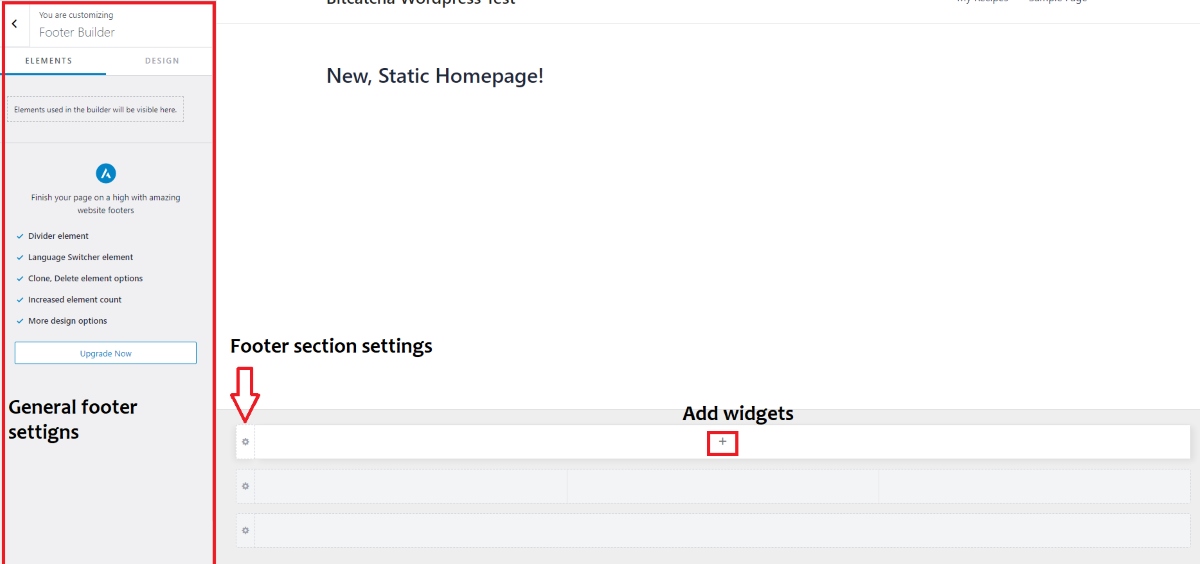Click the "New, Static Homepage!" heading
Viewport: 1200px width, 564px height.
[x=435, y=76]
